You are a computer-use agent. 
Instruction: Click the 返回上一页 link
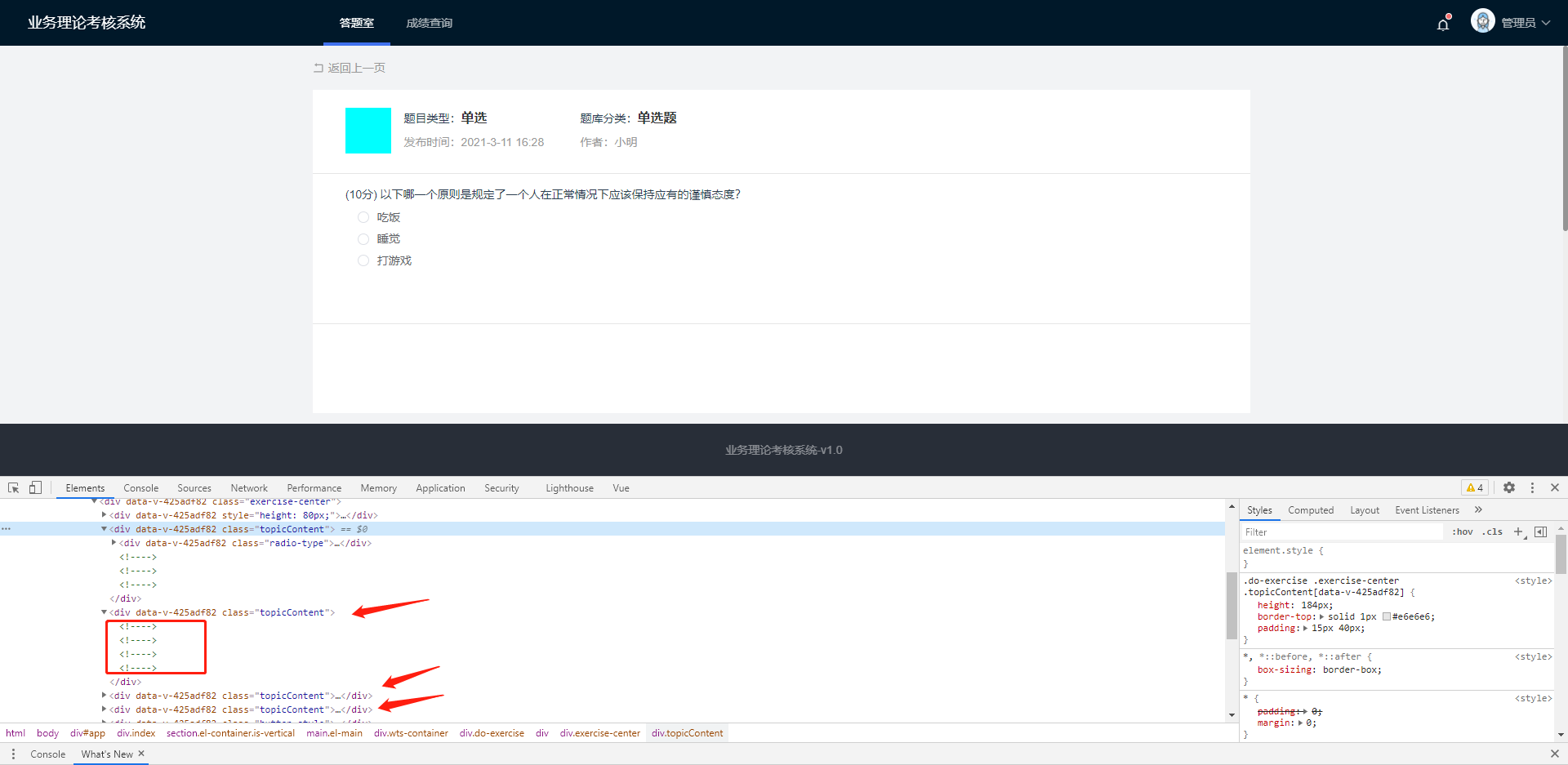point(350,68)
